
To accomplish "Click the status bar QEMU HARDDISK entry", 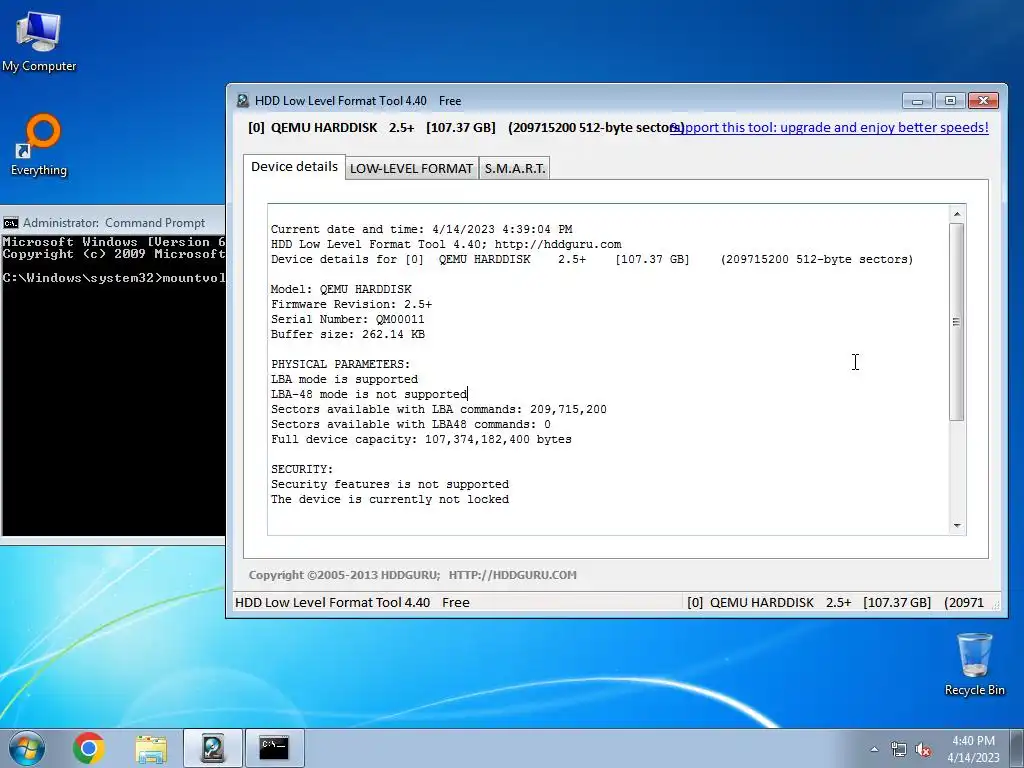I will pos(835,602).
